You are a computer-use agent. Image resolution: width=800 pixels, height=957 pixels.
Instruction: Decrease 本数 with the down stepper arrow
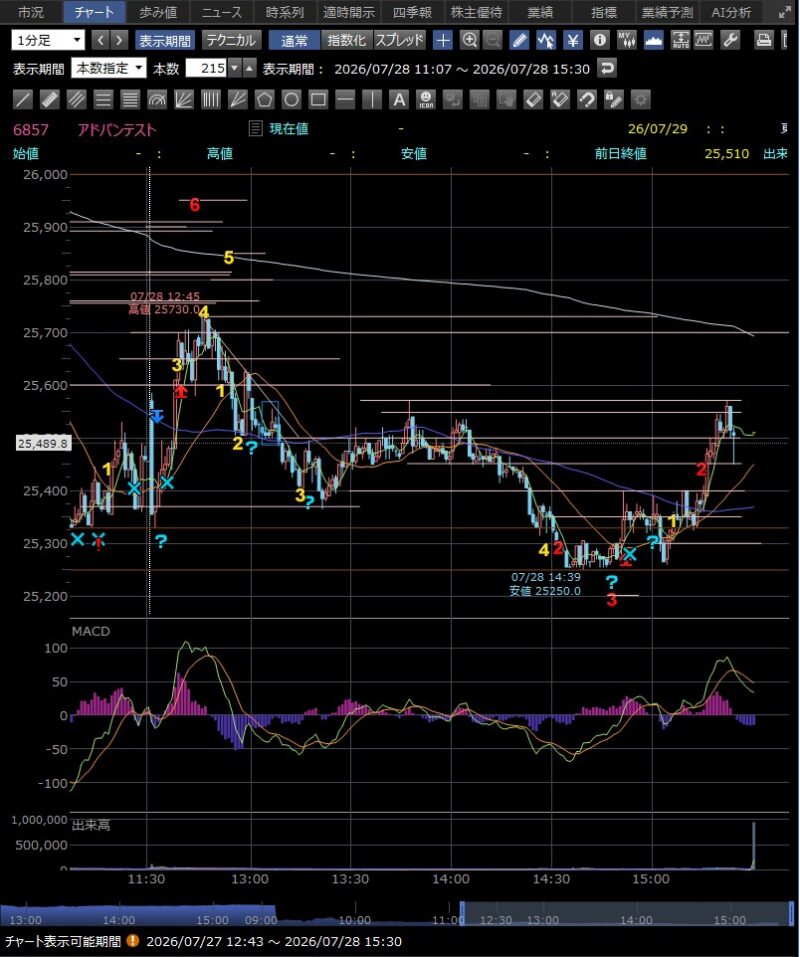coord(234,68)
